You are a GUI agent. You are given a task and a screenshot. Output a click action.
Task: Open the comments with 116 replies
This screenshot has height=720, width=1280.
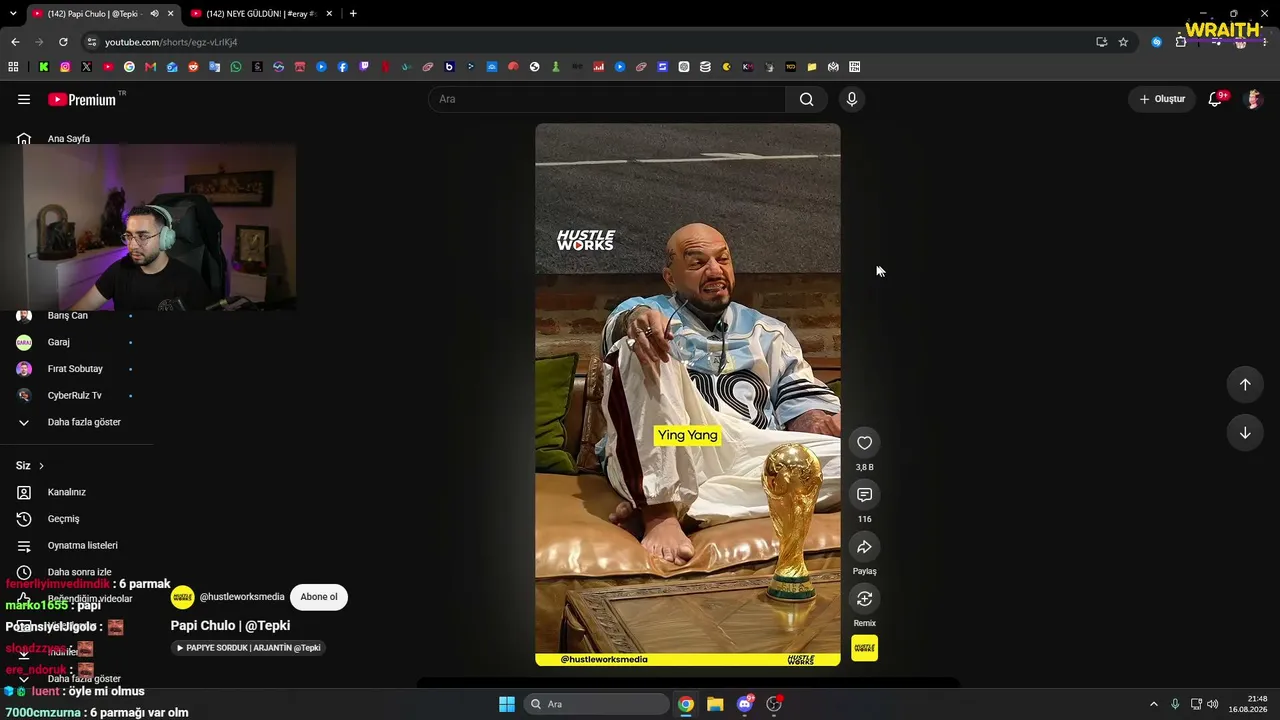pos(865,495)
